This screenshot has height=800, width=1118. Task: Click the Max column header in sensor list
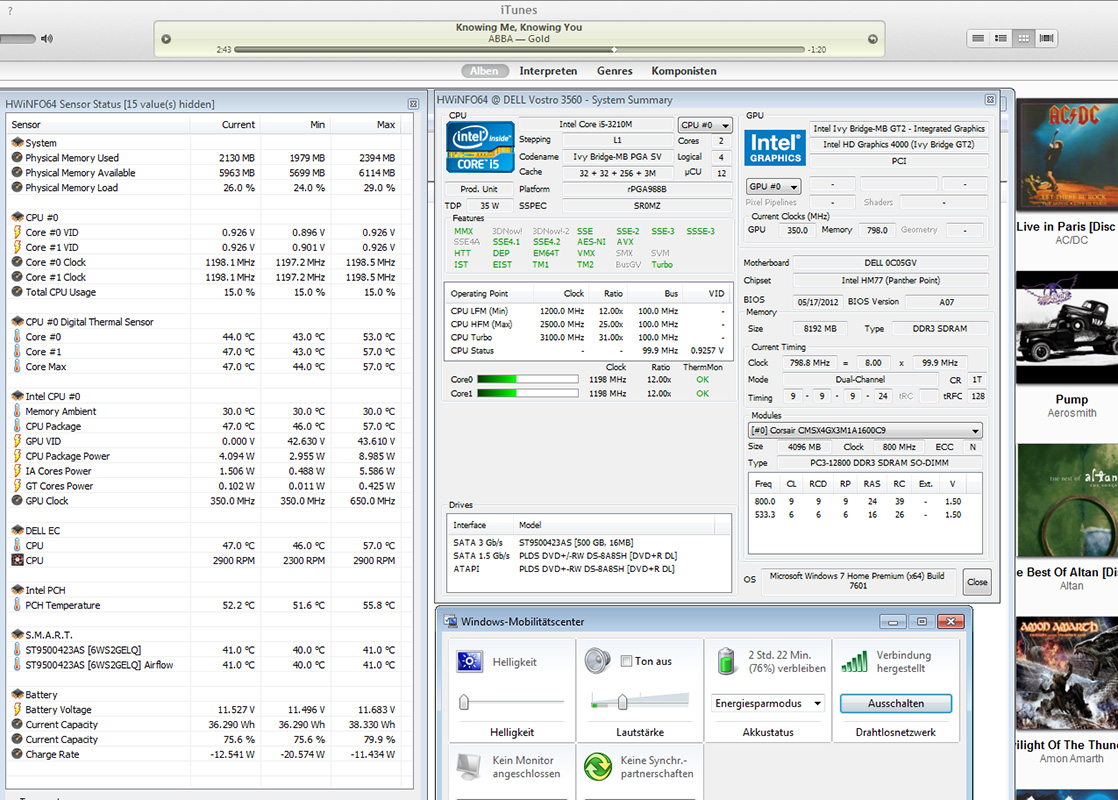click(365, 124)
